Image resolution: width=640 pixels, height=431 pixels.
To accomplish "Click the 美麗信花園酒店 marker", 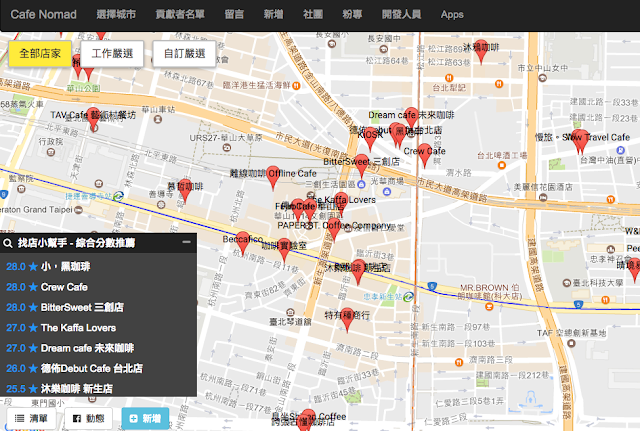I will (543, 198).
